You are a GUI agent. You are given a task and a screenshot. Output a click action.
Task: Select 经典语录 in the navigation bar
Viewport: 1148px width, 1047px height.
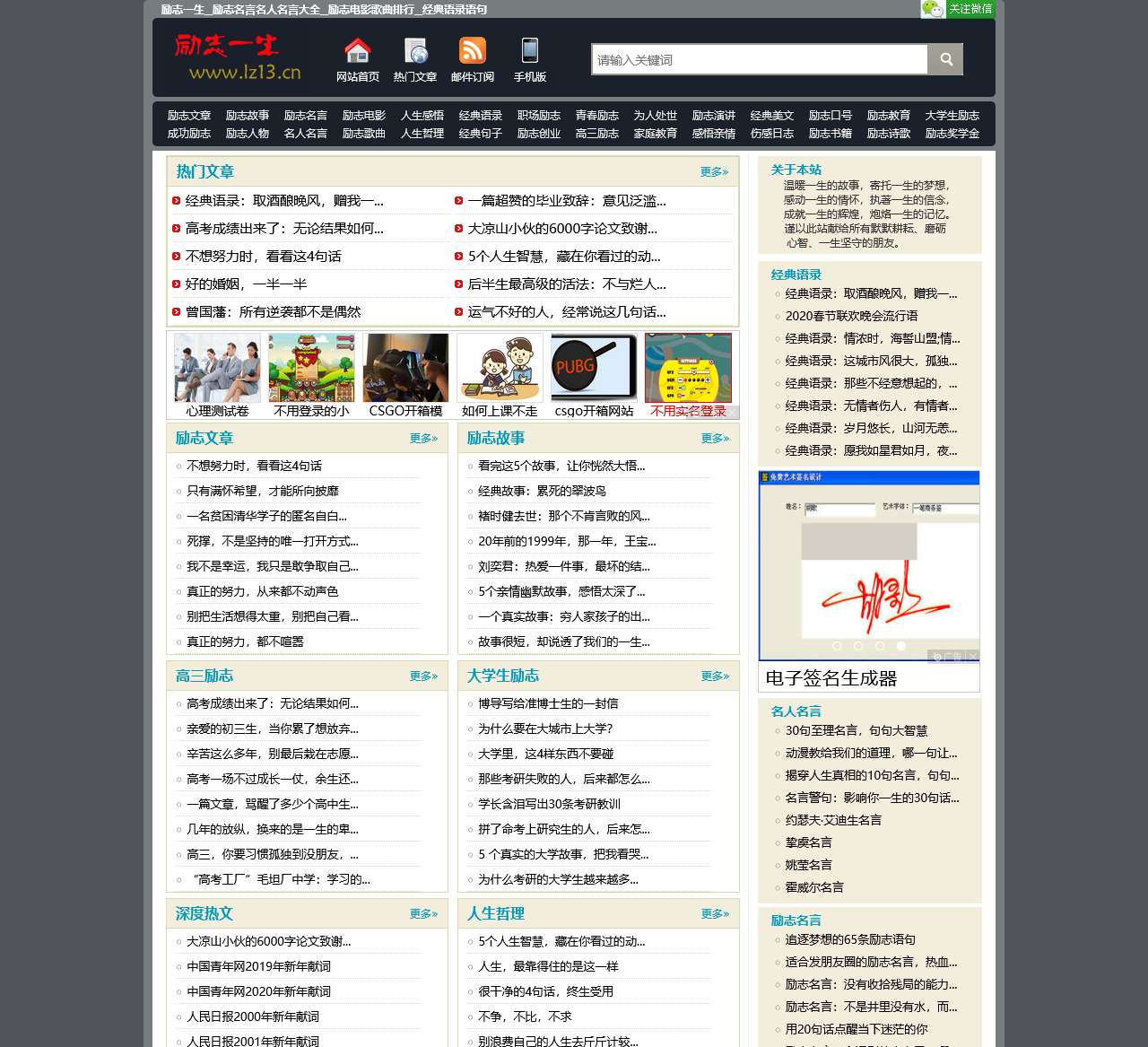(x=481, y=116)
